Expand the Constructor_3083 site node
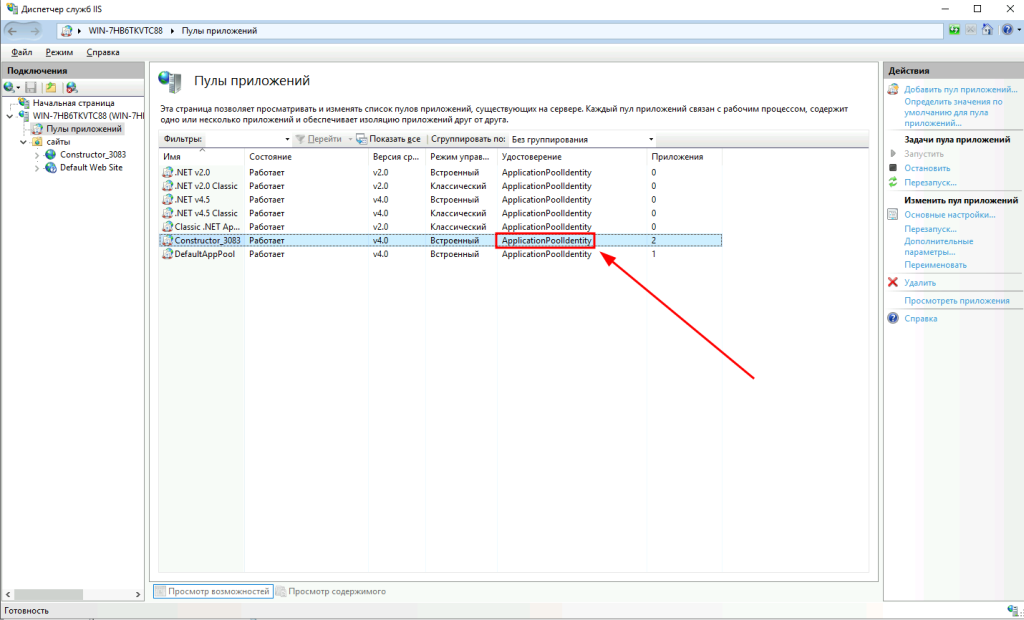The width and height of the screenshot is (1024, 620). (x=37, y=155)
